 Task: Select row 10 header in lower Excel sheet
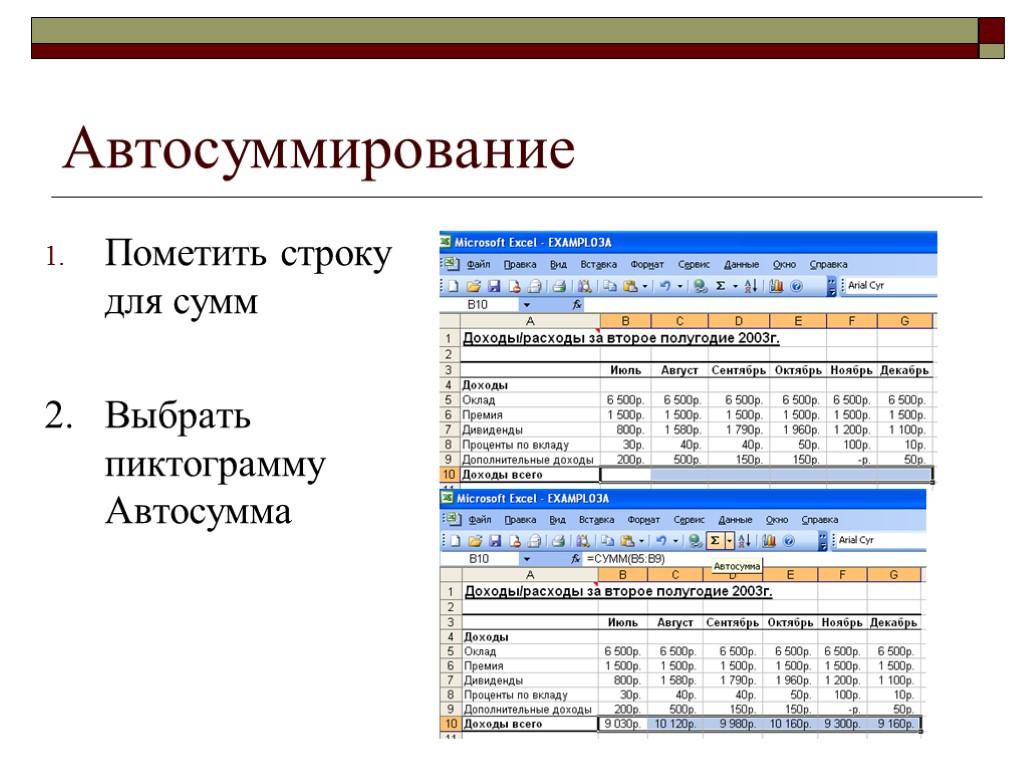point(451,724)
